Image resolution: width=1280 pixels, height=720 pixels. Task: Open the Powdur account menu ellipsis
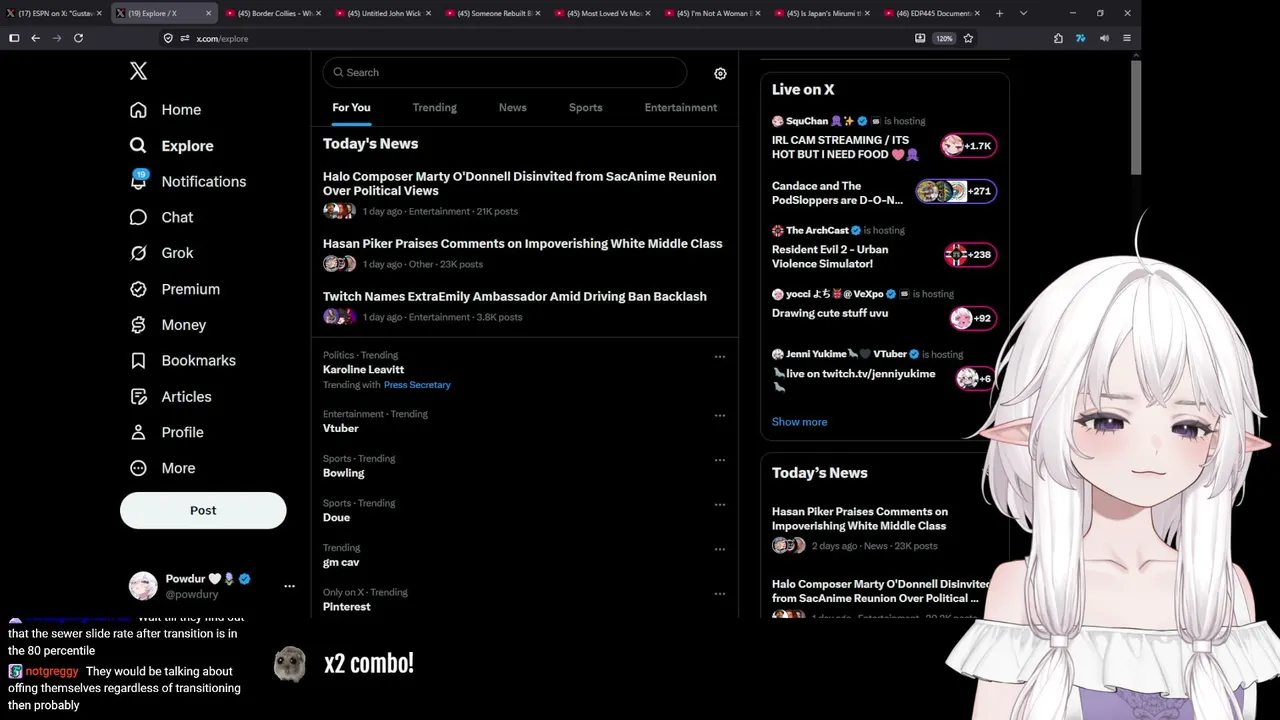tap(289, 586)
